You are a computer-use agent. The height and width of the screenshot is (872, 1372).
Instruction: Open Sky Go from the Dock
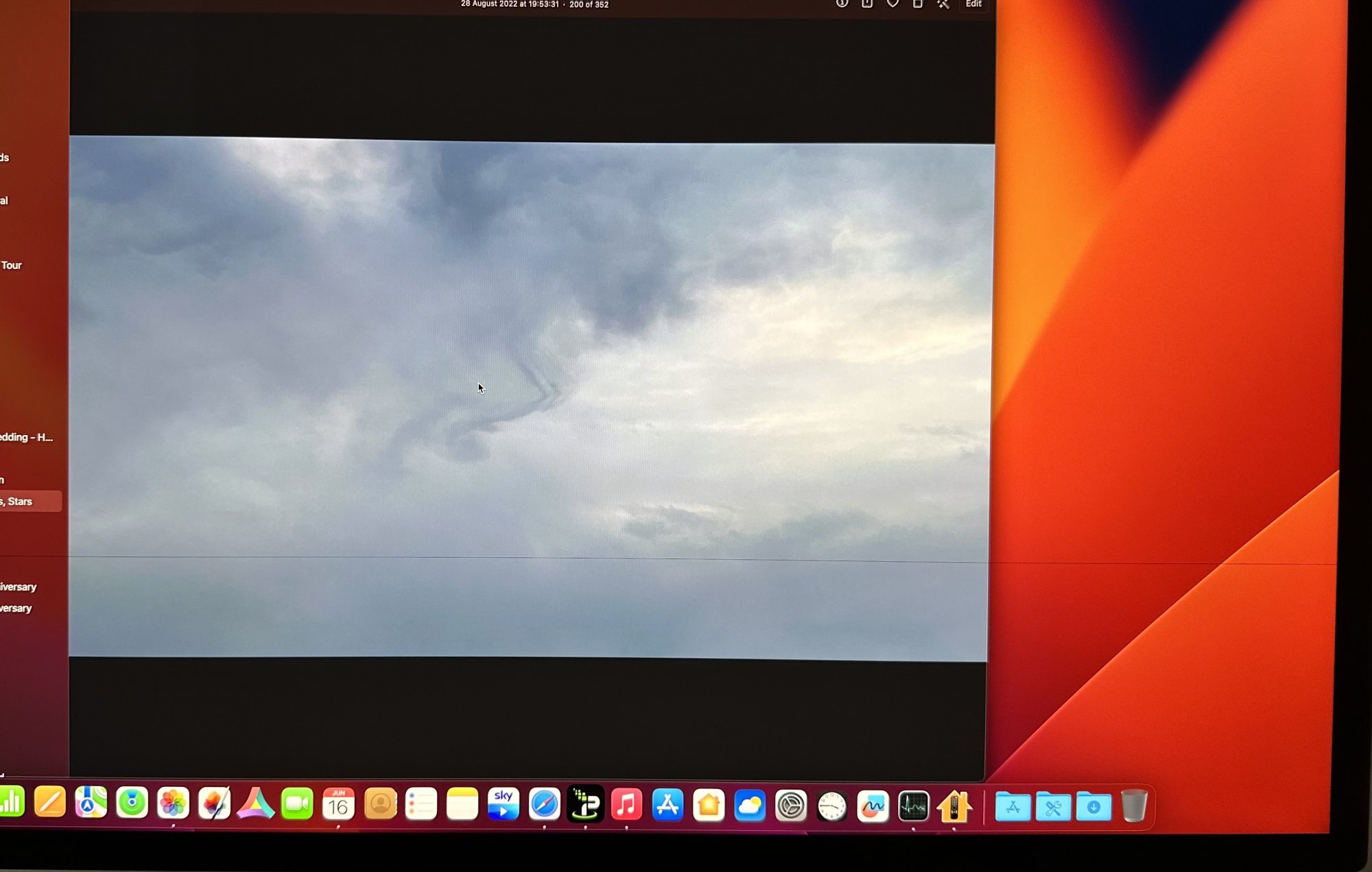504,805
